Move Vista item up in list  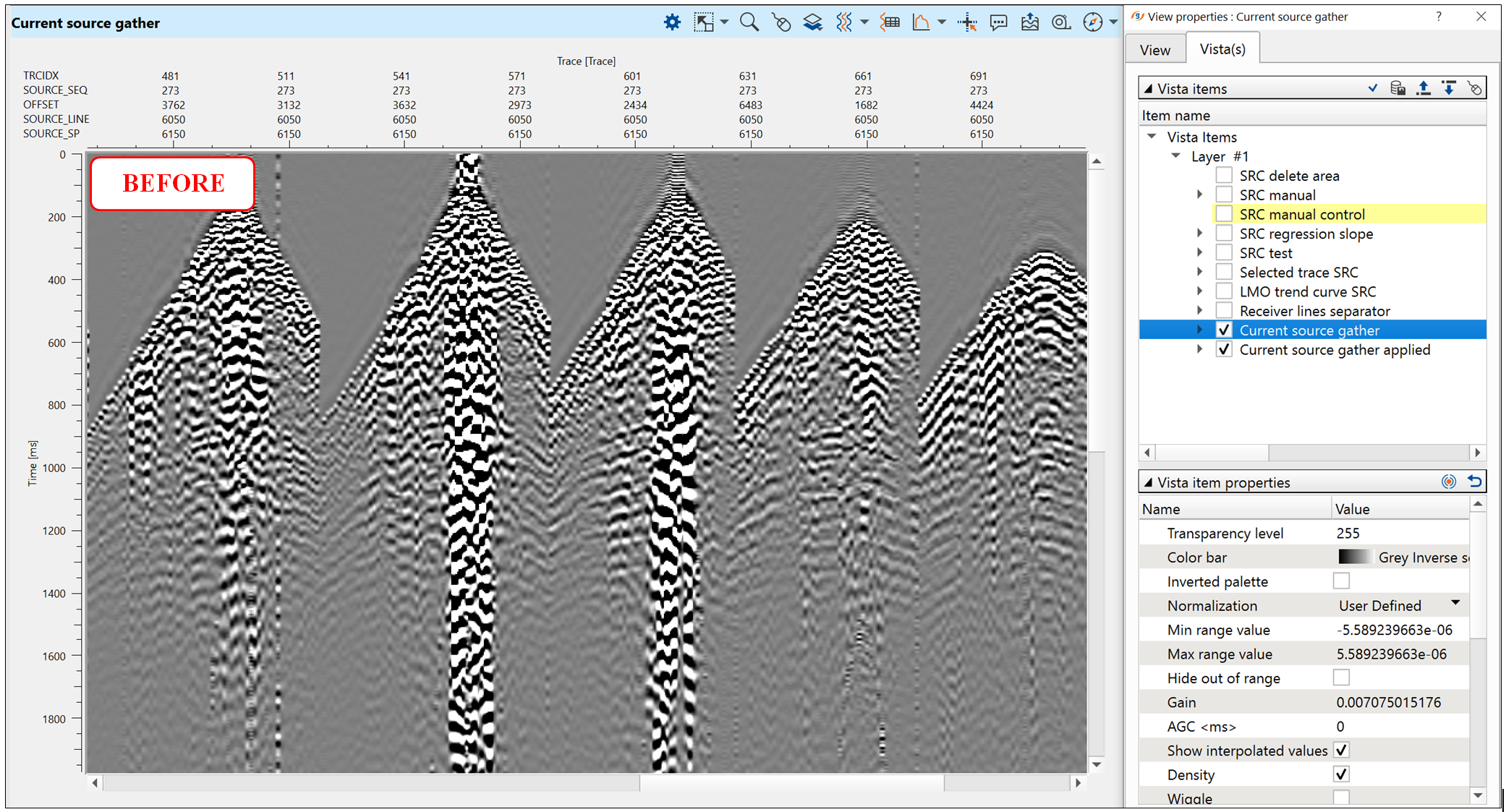click(x=1423, y=88)
